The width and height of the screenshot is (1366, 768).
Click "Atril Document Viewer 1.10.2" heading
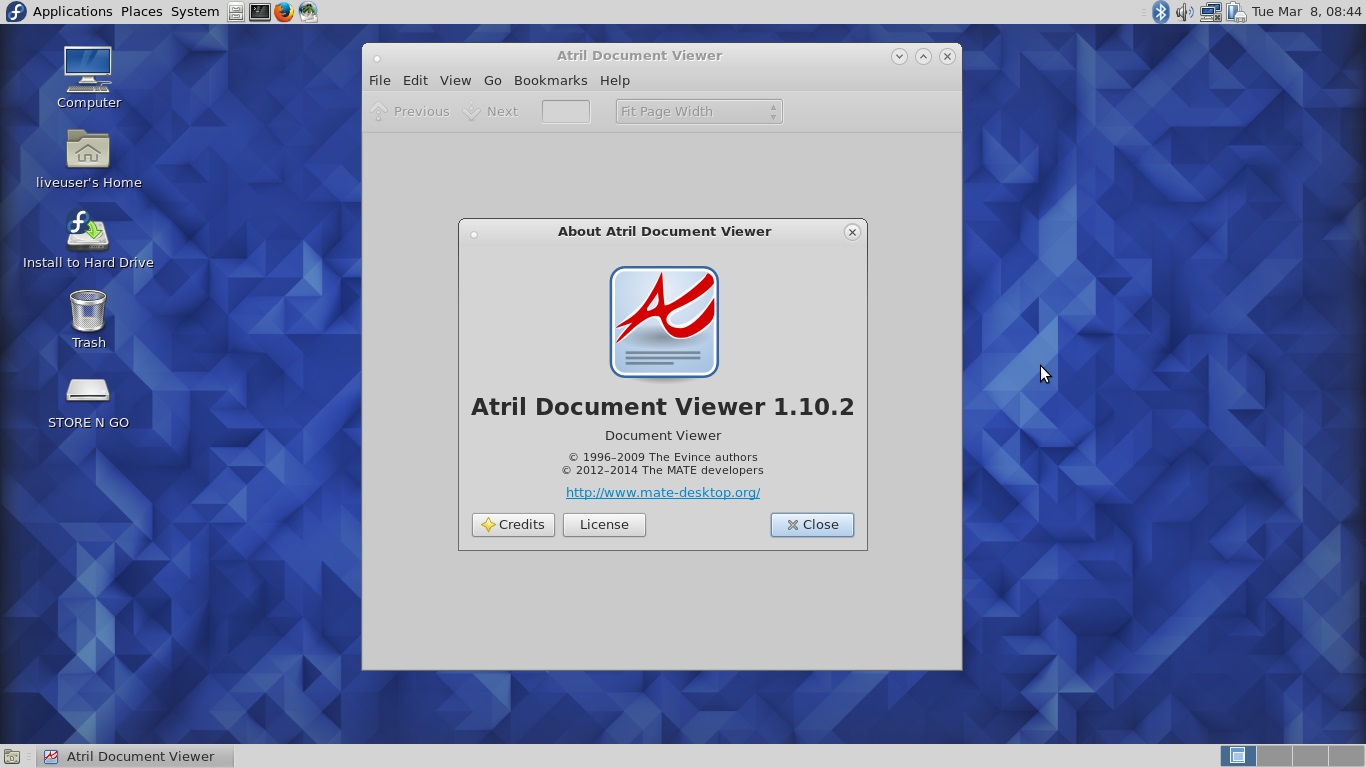[663, 407]
